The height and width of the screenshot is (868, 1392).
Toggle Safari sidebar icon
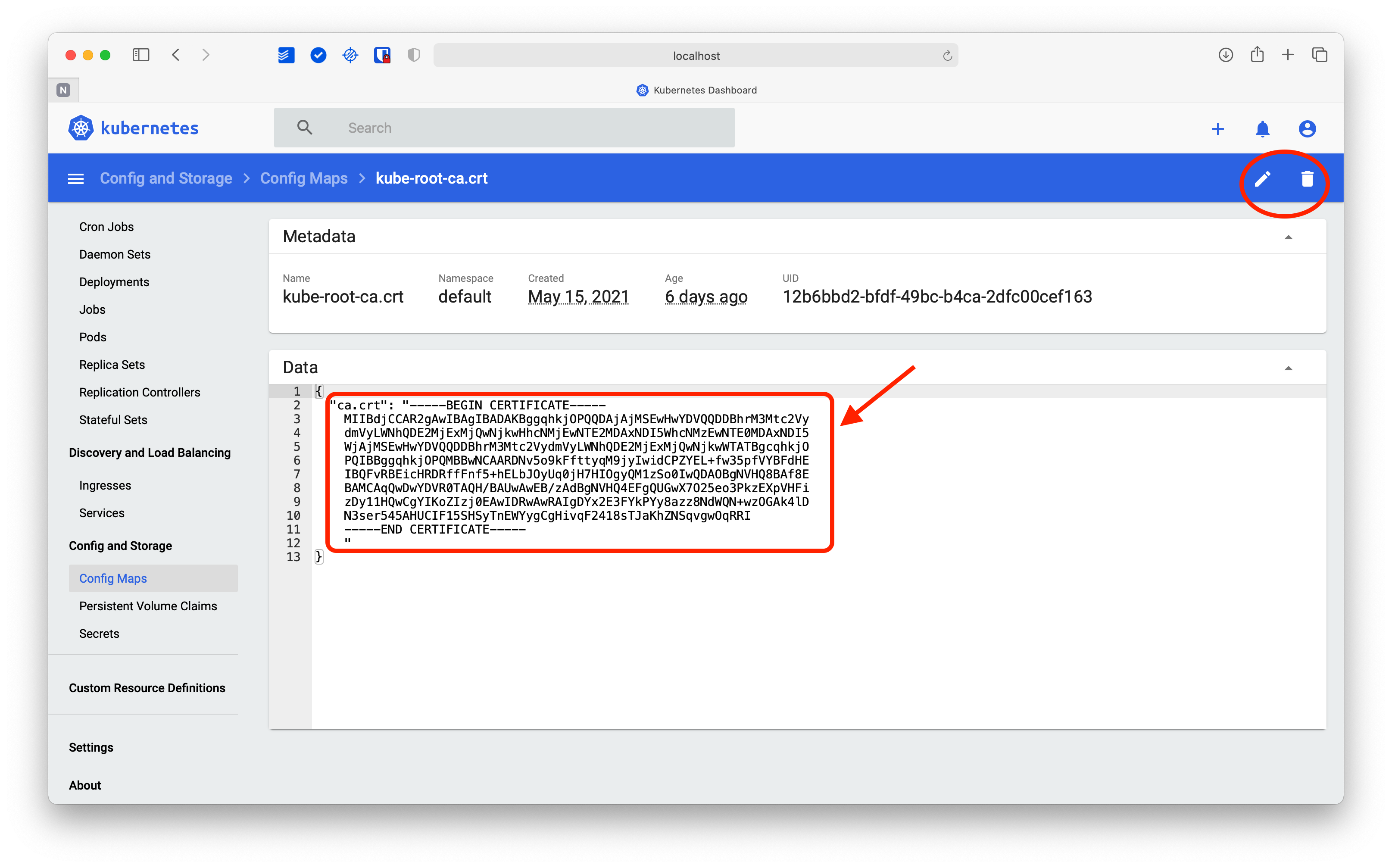click(x=140, y=55)
